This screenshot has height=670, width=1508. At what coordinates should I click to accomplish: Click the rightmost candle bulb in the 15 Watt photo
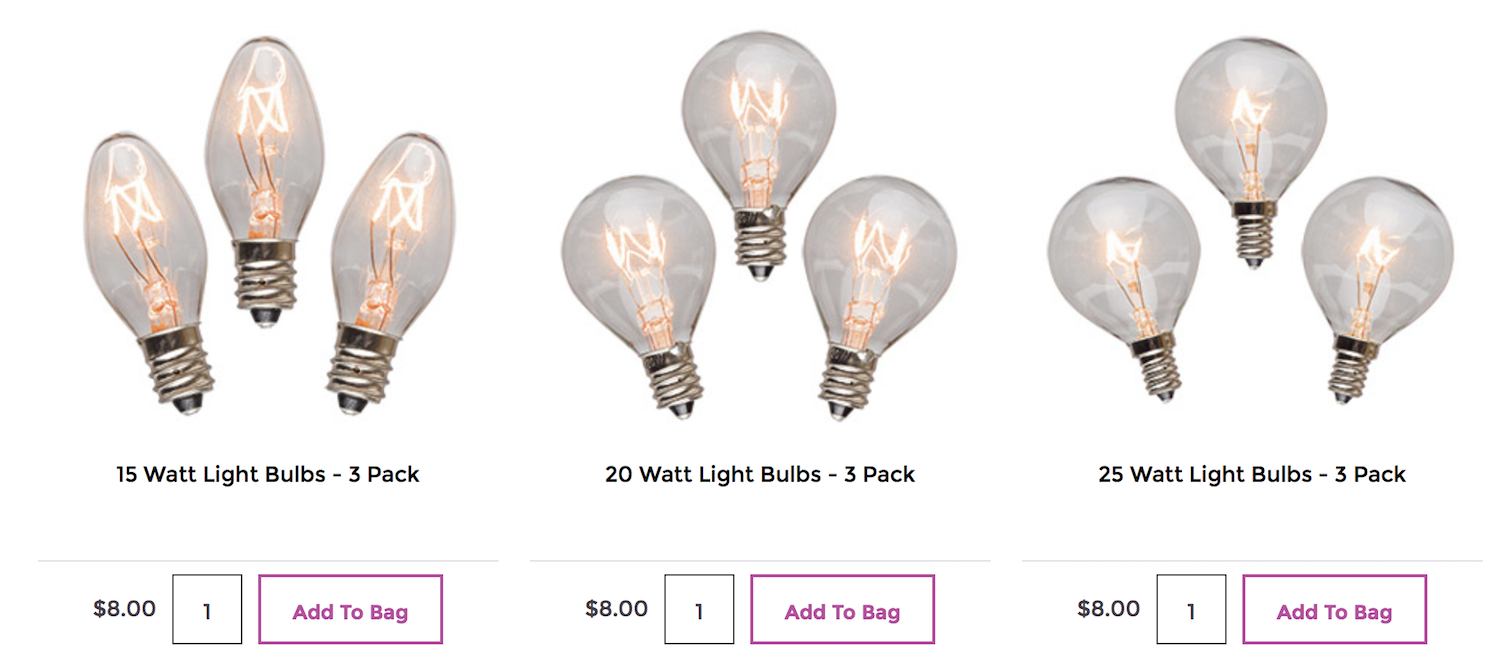point(385,270)
